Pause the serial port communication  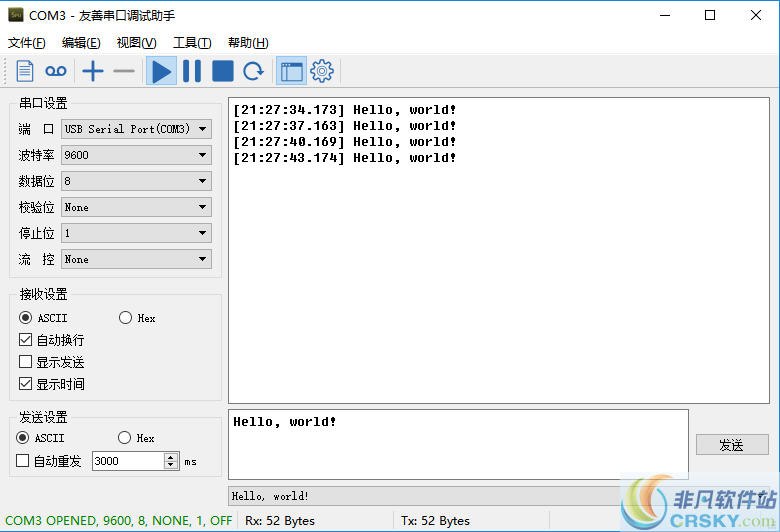pyautogui.click(x=191, y=71)
